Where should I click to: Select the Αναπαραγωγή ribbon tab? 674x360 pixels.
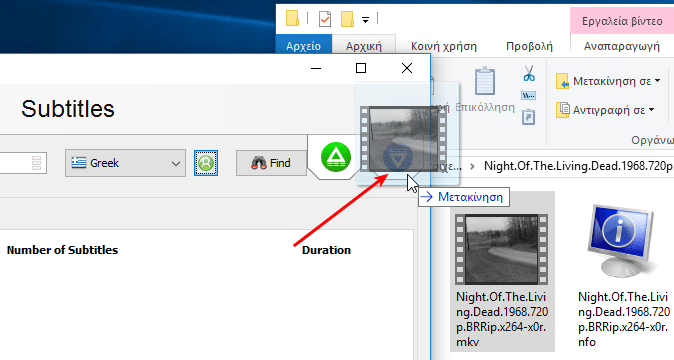click(x=622, y=46)
